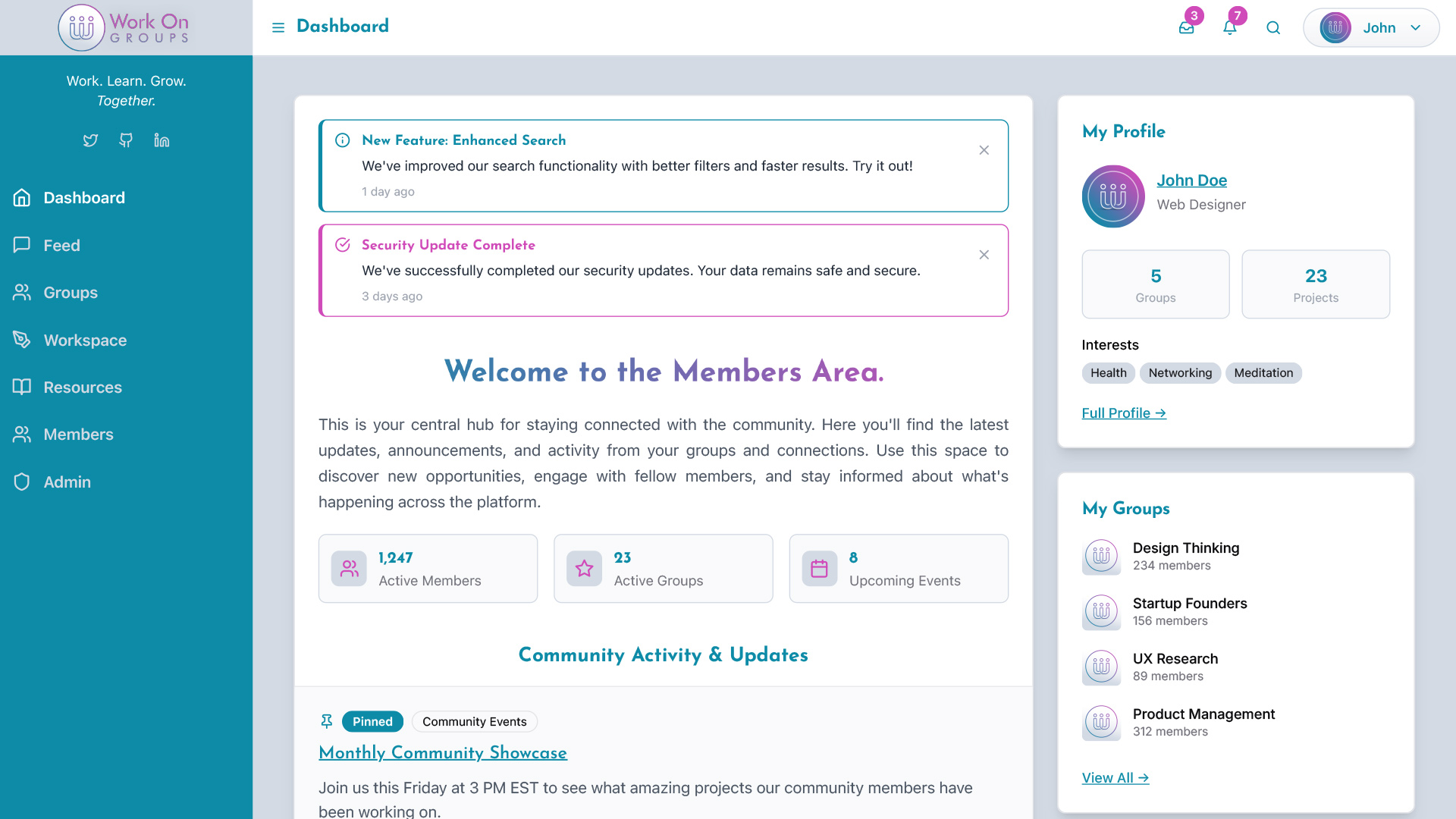
Task: Dismiss the Security Update Complete alert
Action: click(984, 255)
